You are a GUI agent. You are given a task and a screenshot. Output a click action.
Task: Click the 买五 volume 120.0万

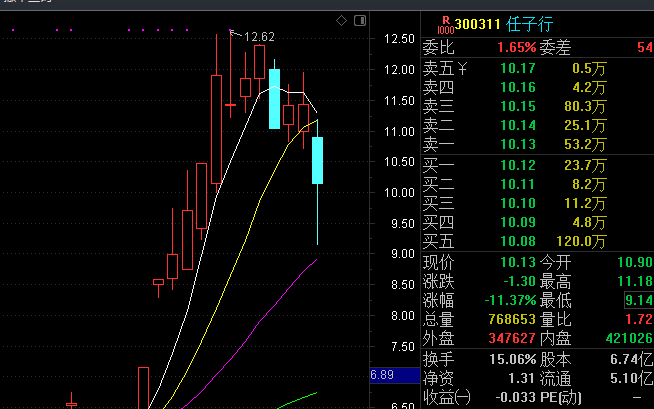click(581, 242)
